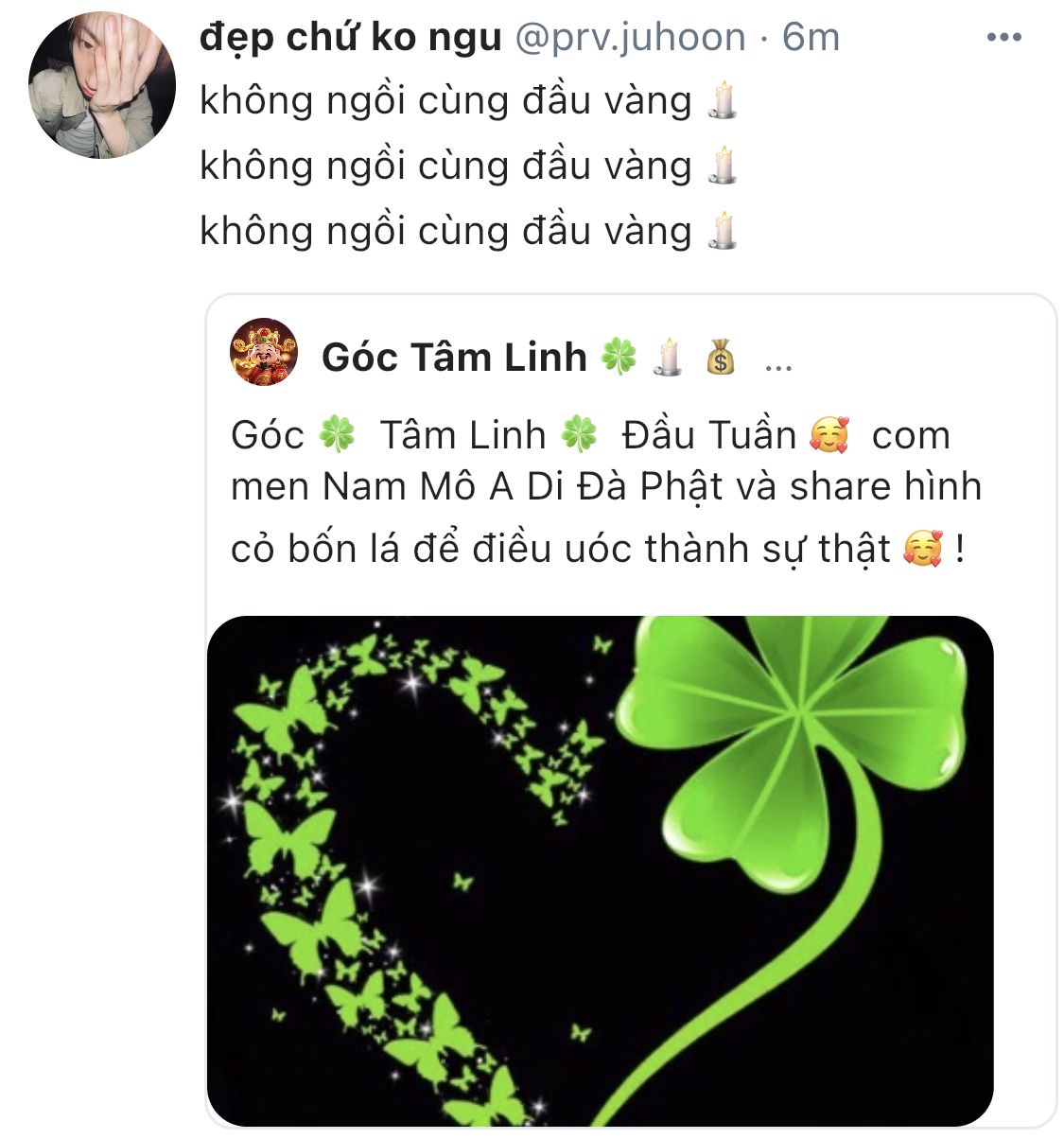Click the smiling hearts emoji after "Đầu Tuần"

point(829,436)
